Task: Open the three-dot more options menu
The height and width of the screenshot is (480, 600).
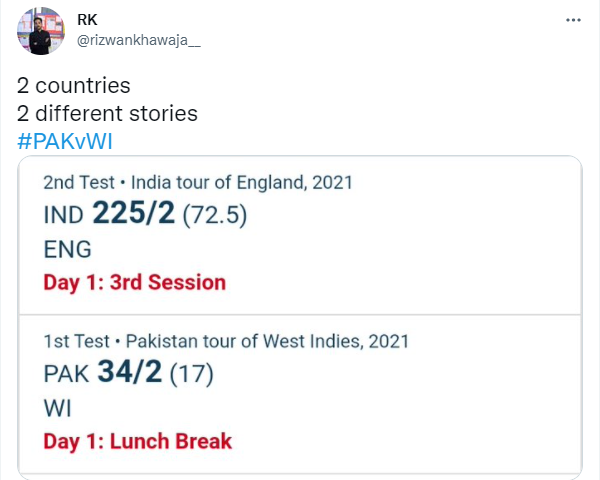Action: tap(572, 19)
